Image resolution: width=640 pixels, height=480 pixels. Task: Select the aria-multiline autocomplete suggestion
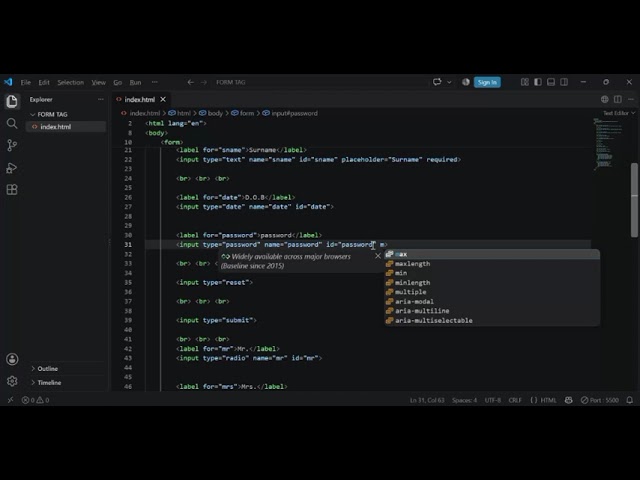click(492, 311)
